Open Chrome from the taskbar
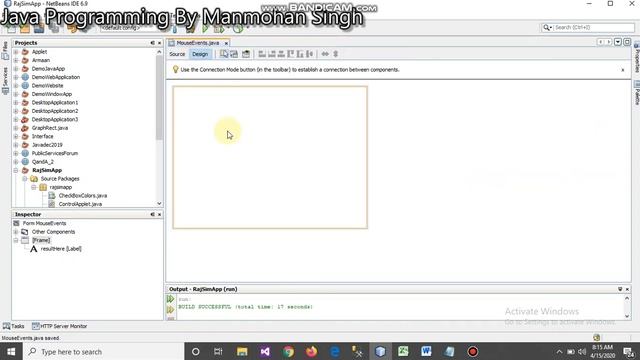The image size is (640, 360). (x=288, y=351)
